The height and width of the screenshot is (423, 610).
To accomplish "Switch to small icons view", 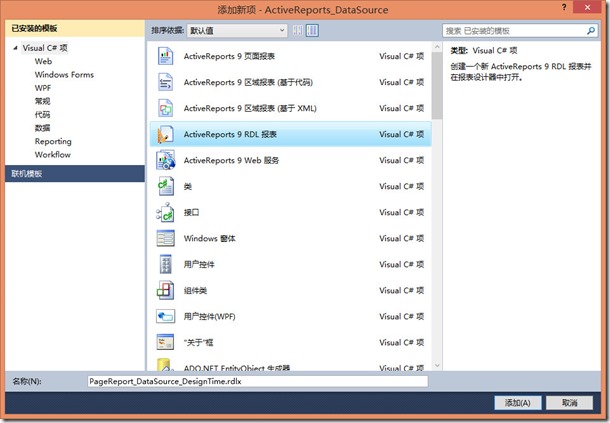I will pyautogui.click(x=298, y=30).
